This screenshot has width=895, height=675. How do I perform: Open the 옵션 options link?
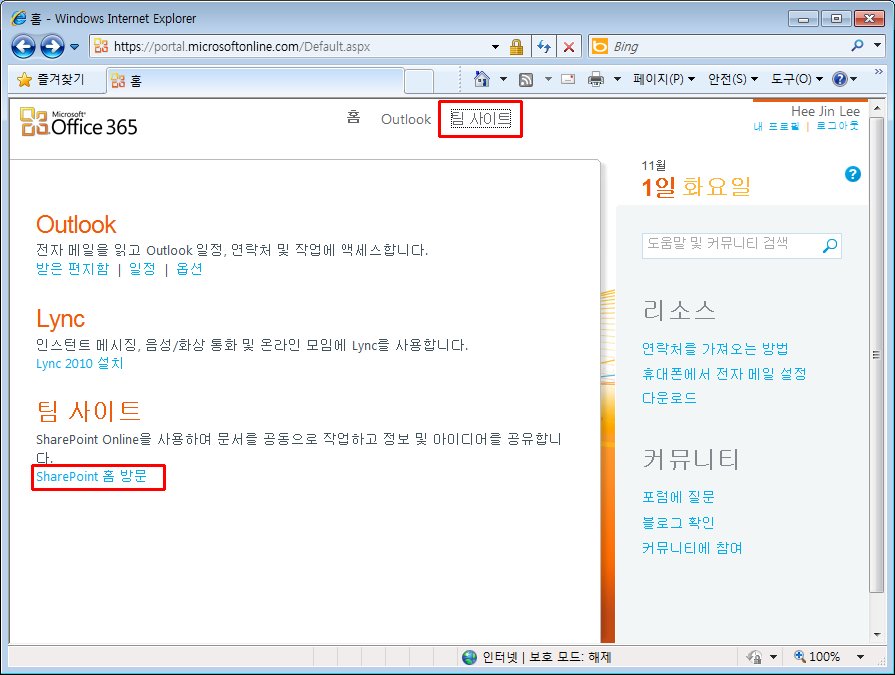click(189, 268)
